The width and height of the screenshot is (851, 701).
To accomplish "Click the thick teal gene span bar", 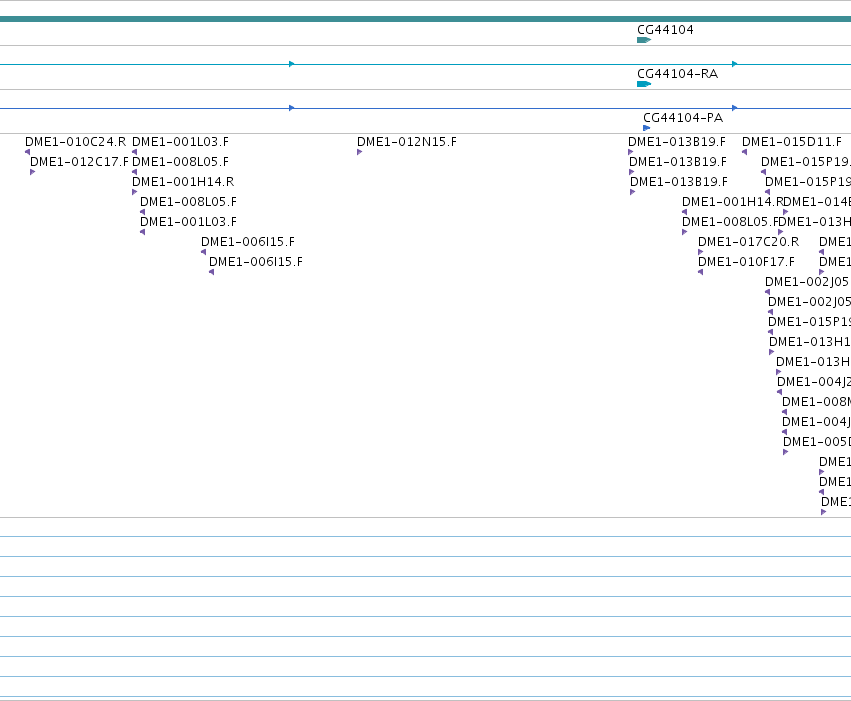I will click(x=426, y=19).
